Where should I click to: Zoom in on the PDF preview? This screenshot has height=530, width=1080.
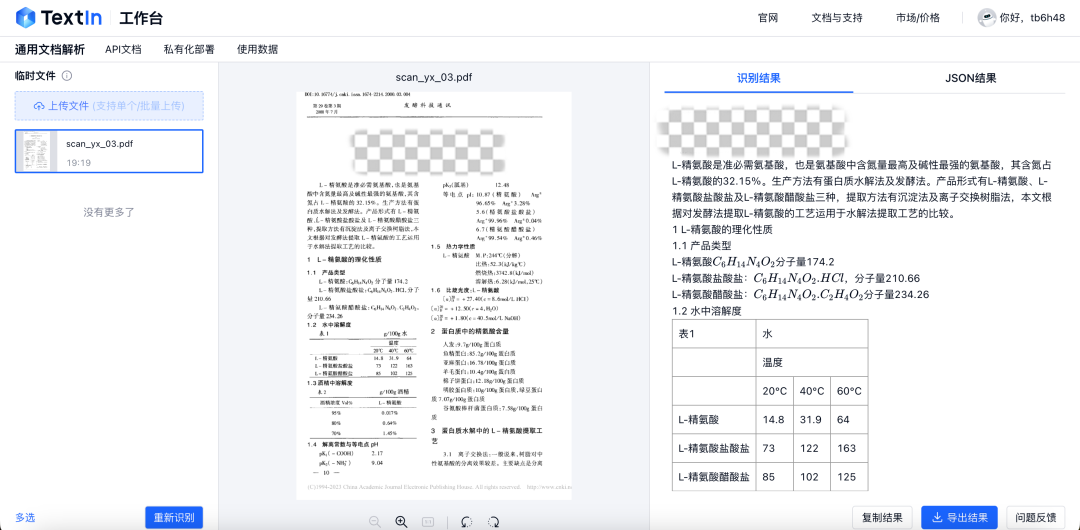401,521
